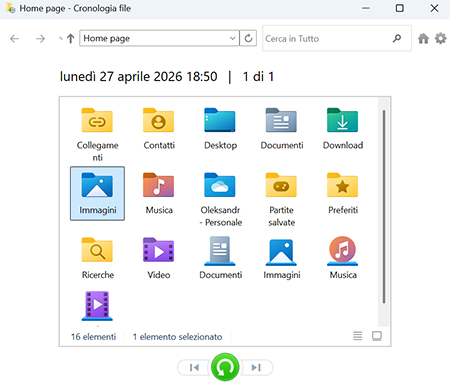Select Oleksandr - Personale OneDrive folder
This screenshot has width=450, height=385.
click(x=220, y=199)
